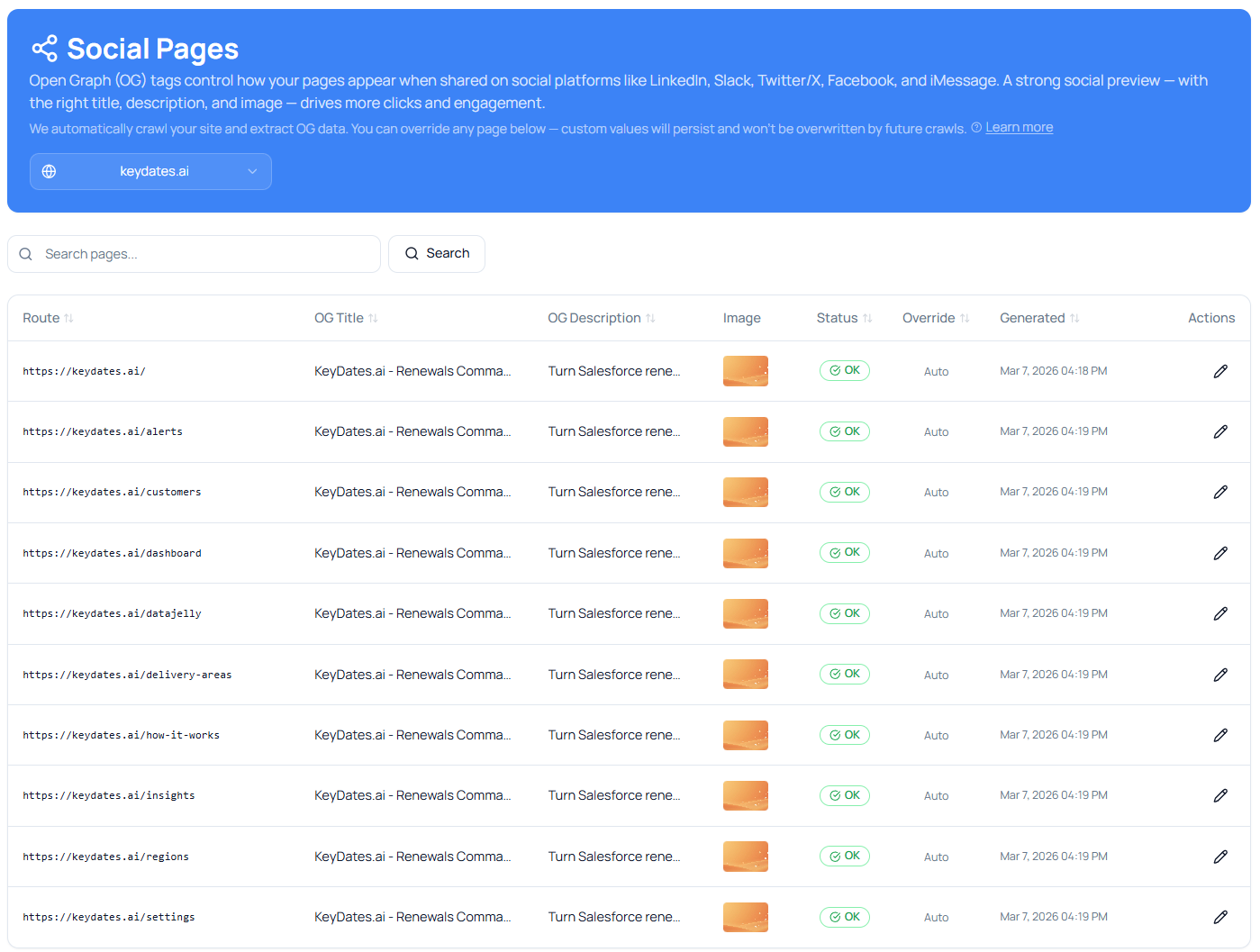Image resolution: width=1260 pixels, height=952 pixels.
Task: Click the OK status badge for /insights
Action: (x=845, y=795)
